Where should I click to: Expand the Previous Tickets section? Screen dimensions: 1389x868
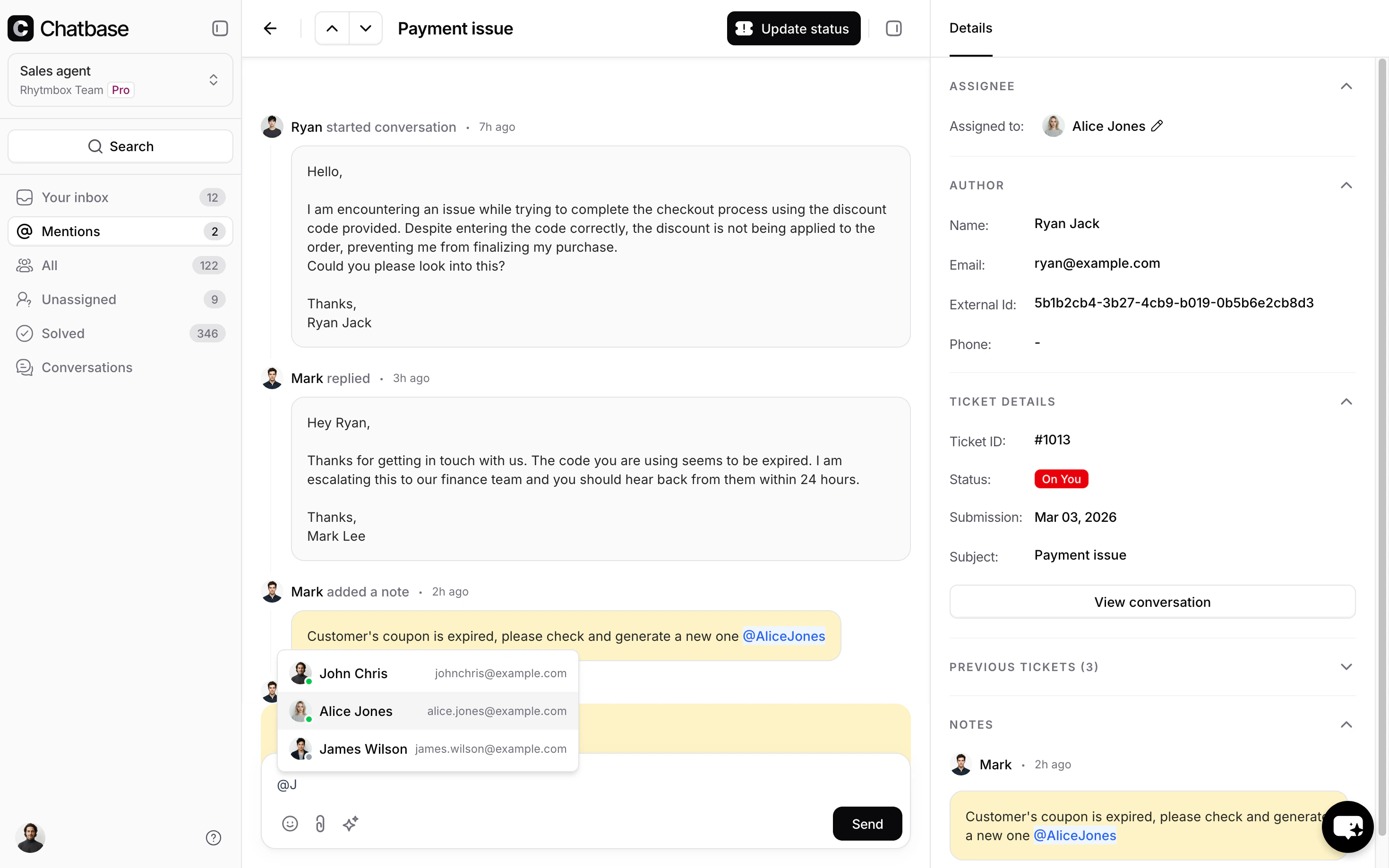click(1346, 666)
